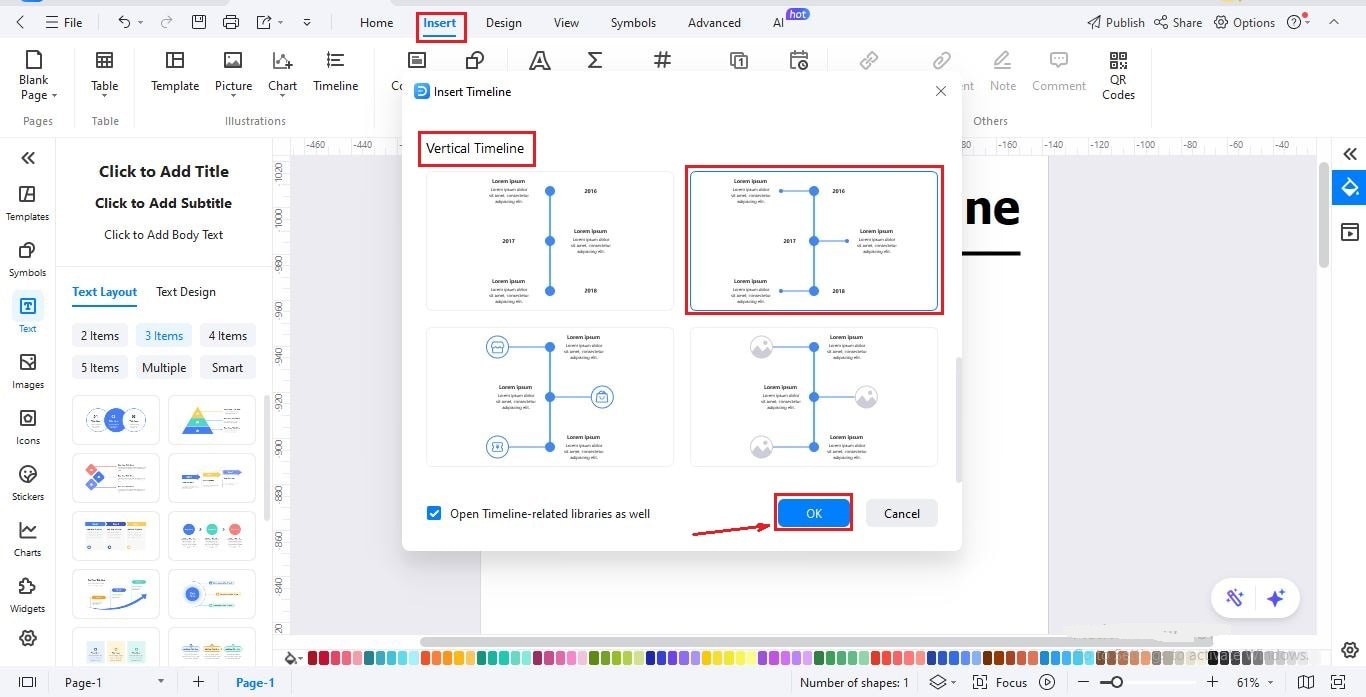
Task: Switch to the Design ribbon tab
Action: coord(503,22)
